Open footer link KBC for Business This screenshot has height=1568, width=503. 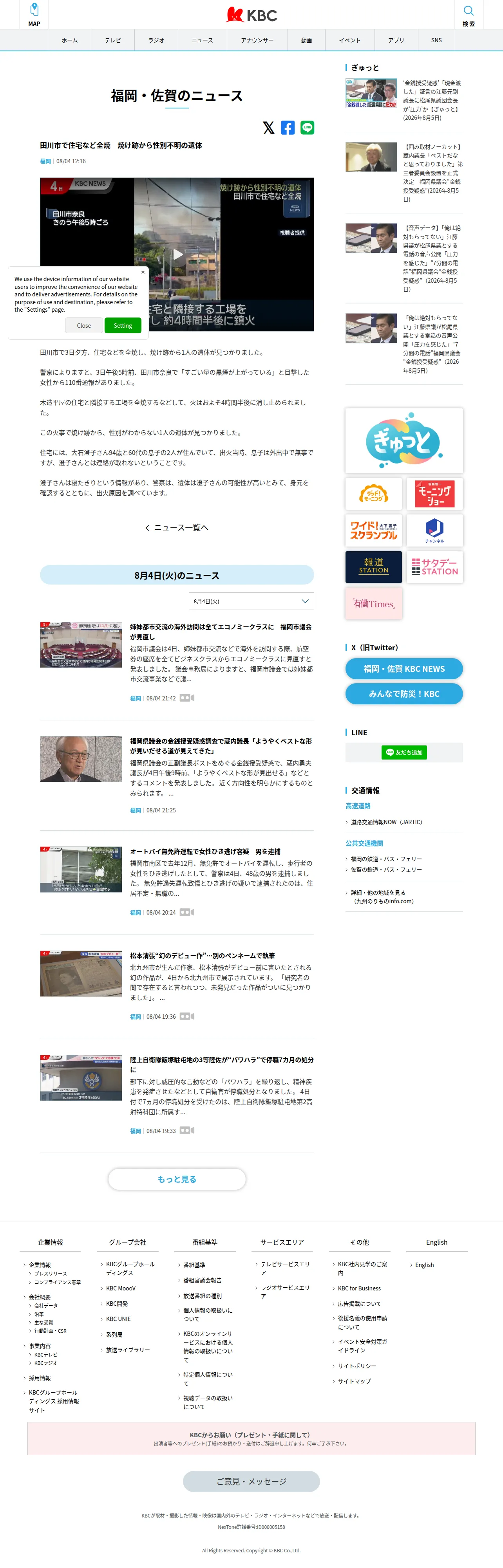(x=359, y=1288)
